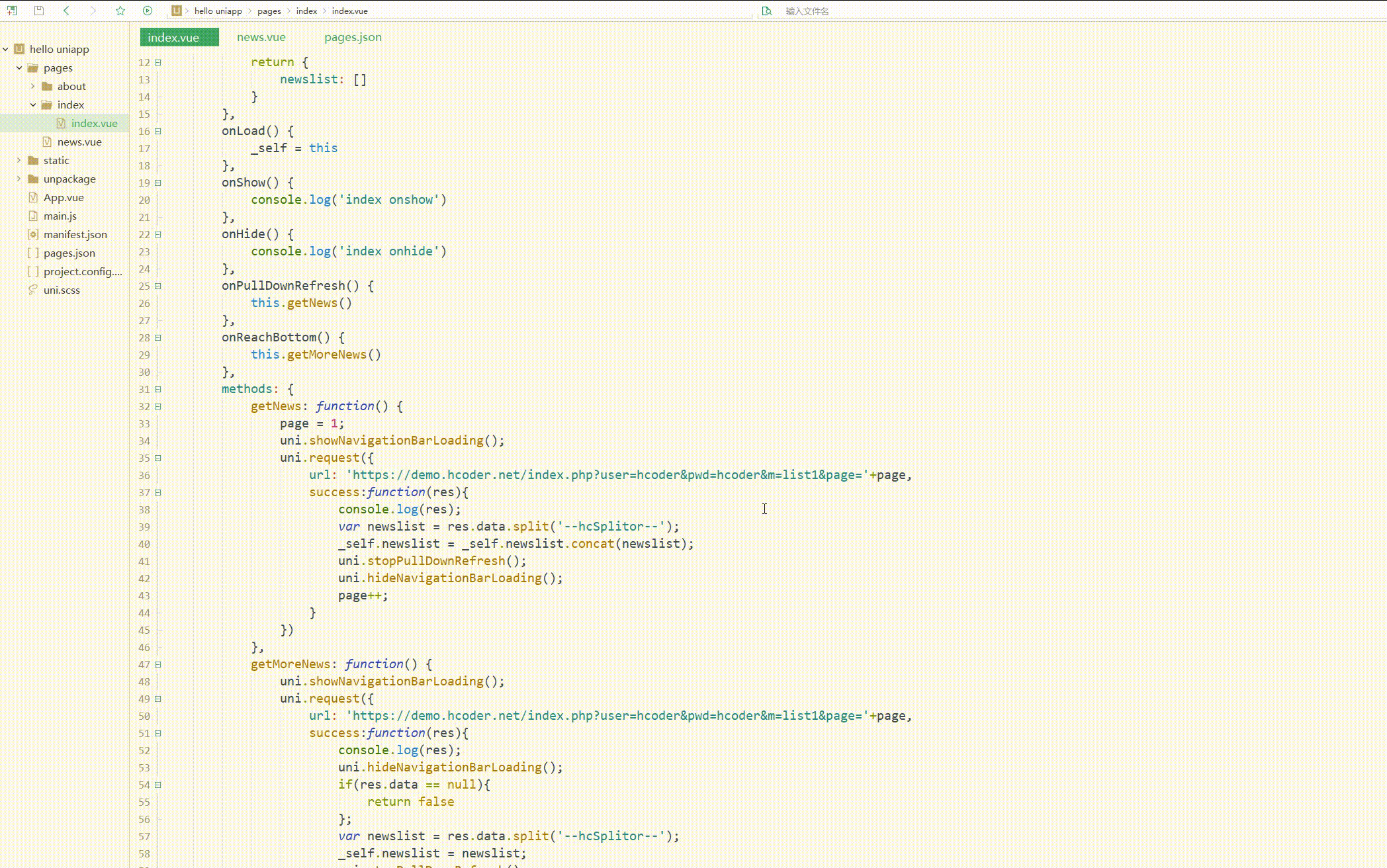Go back with the left arrow icon
This screenshot has width=1387, height=868.
(66, 11)
